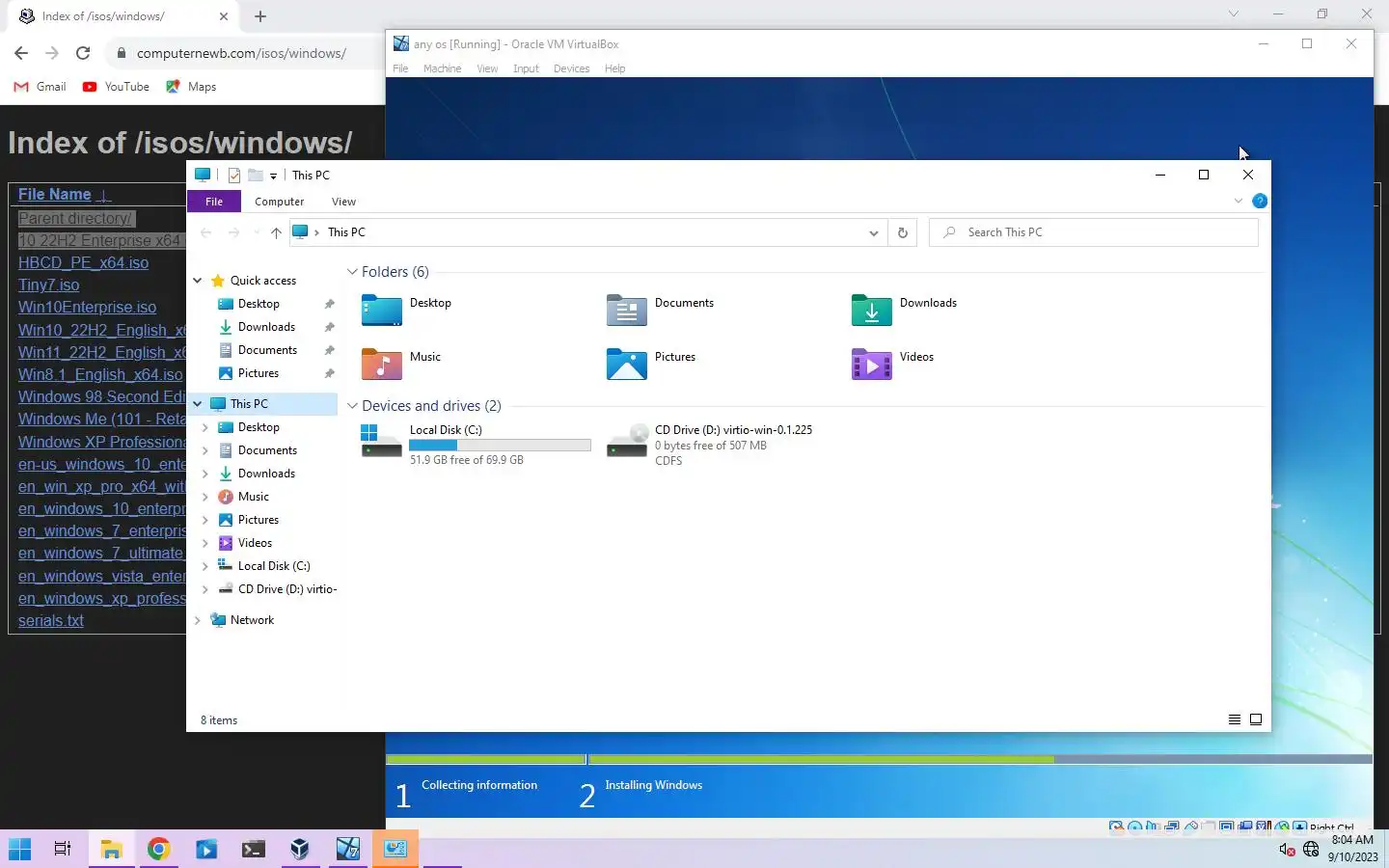This screenshot has height=868, width=1389.
Task: Open the Tiny7.iso link
Action: tap(48, 285)
